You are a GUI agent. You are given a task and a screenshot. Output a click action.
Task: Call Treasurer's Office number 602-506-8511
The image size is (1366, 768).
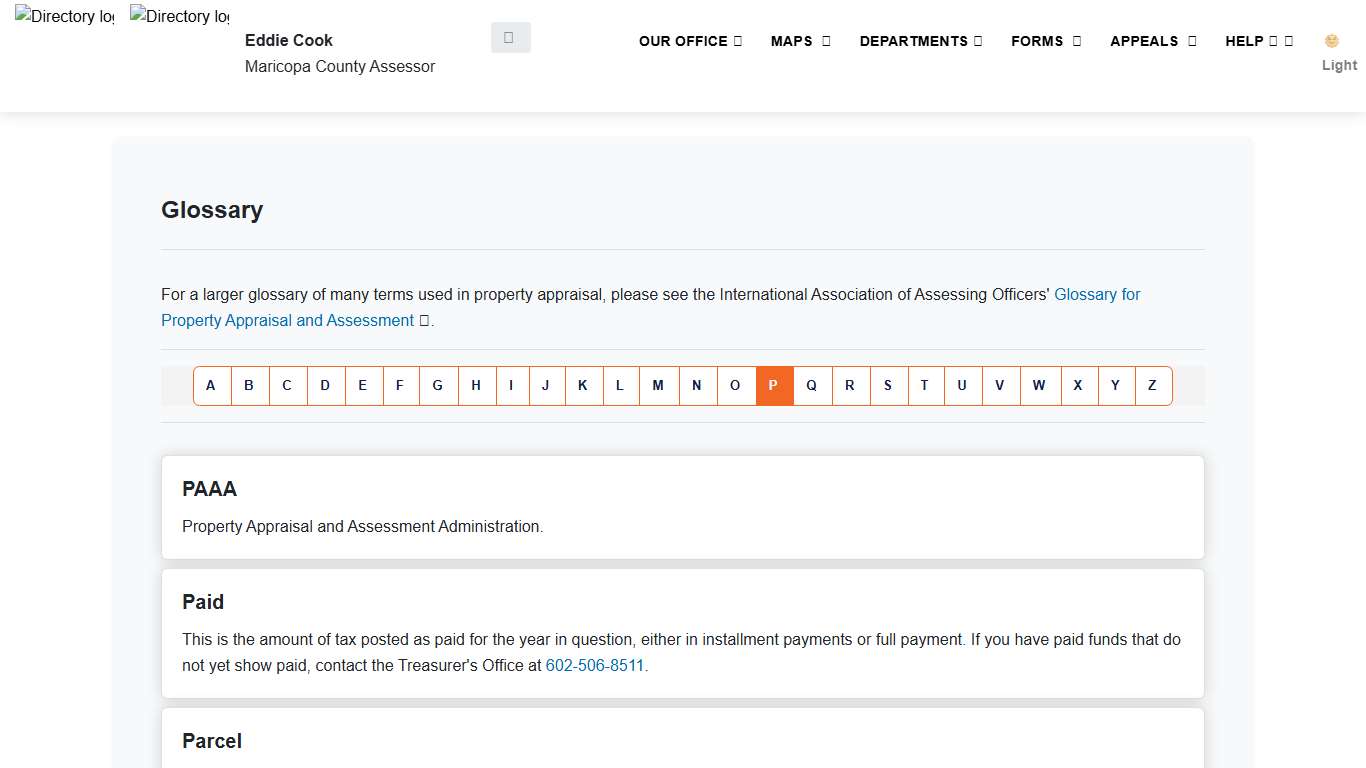pyautogui.click(x=594, y=666)
